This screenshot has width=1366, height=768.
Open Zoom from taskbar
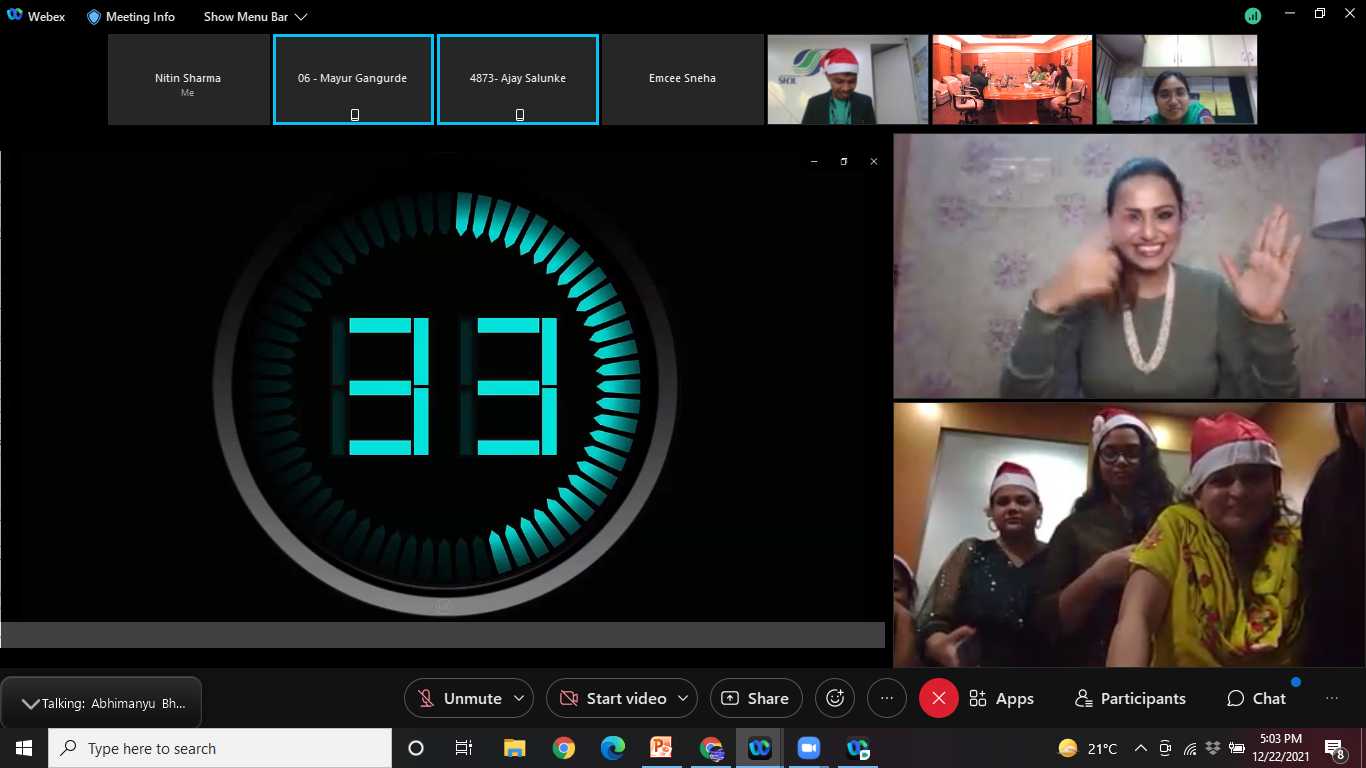tap(808, 748)
